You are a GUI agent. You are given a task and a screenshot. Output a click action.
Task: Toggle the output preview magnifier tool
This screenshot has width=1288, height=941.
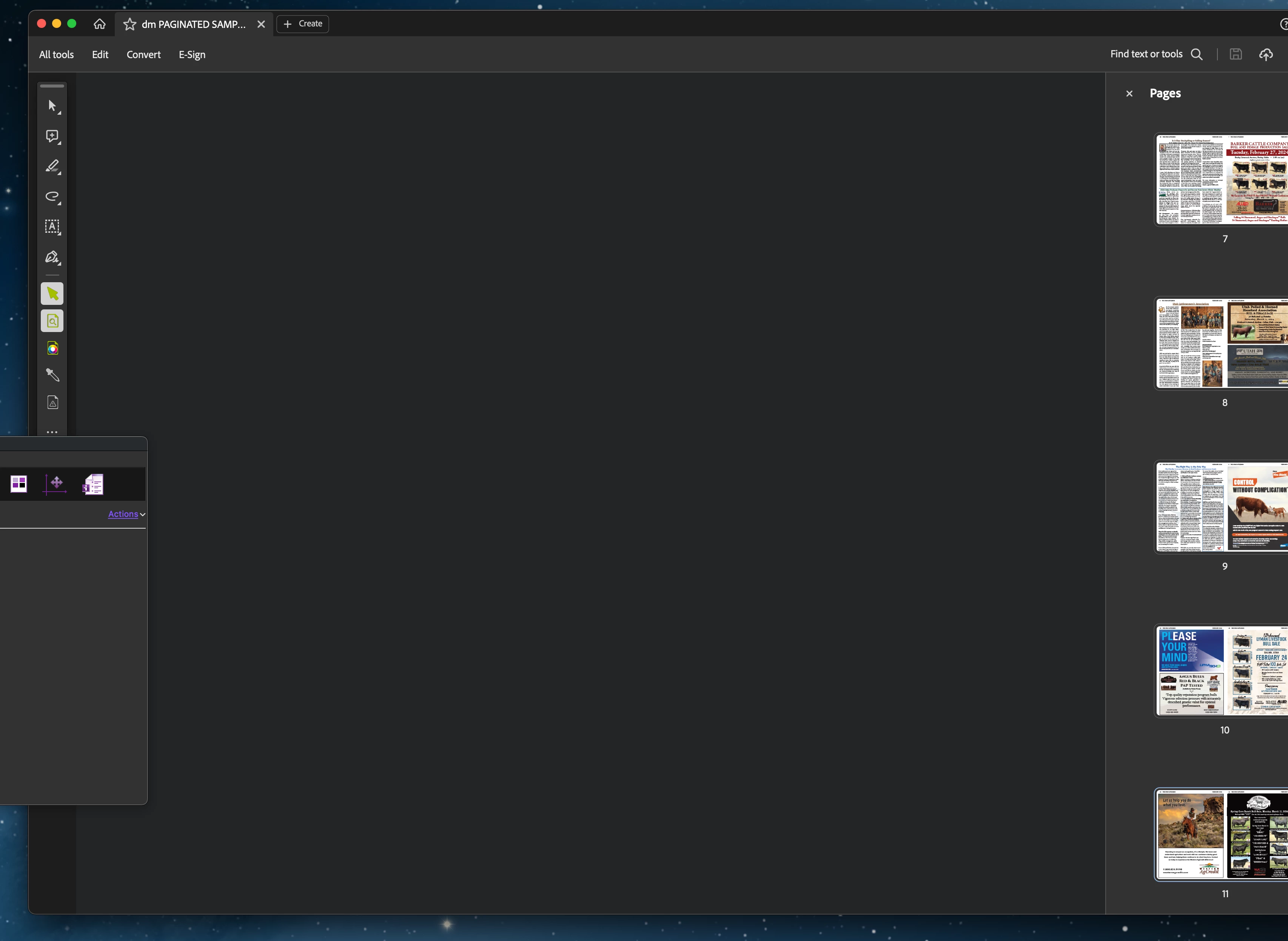pos(52,321)
